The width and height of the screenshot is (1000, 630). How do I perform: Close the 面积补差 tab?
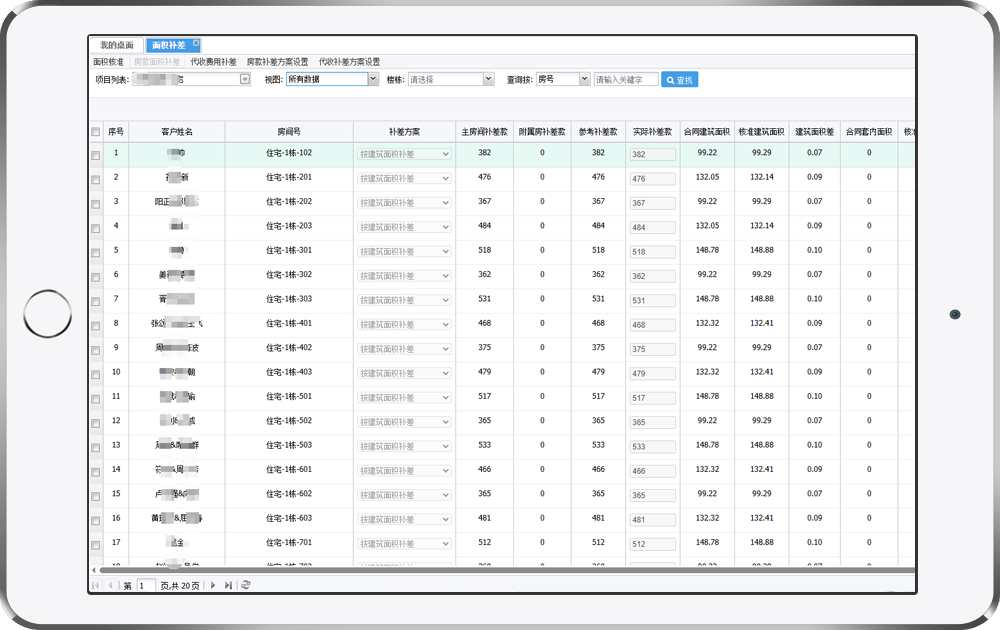196,43
